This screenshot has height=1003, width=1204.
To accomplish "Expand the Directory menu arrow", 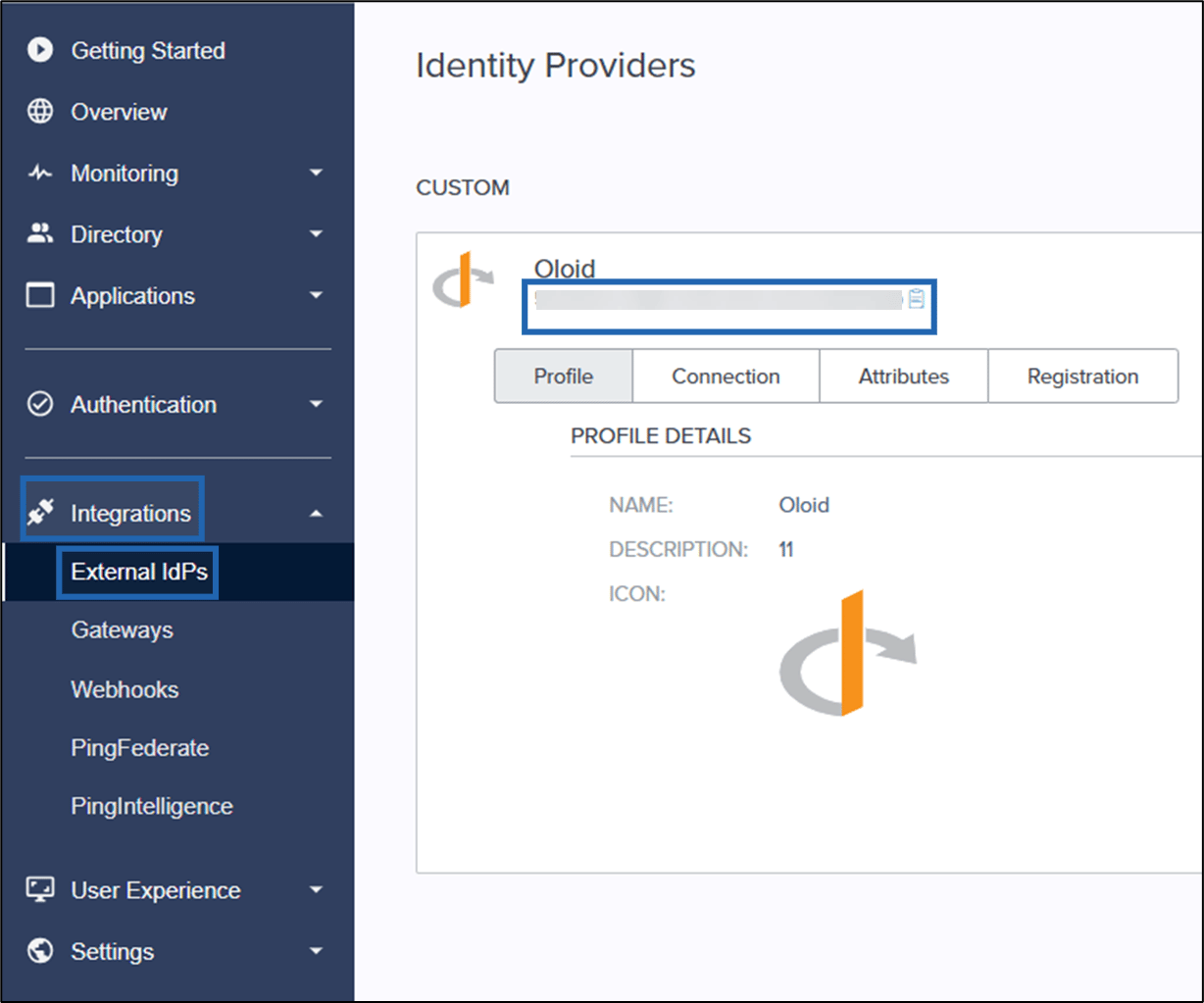I will pyautogui.click(x=316, y=234).
